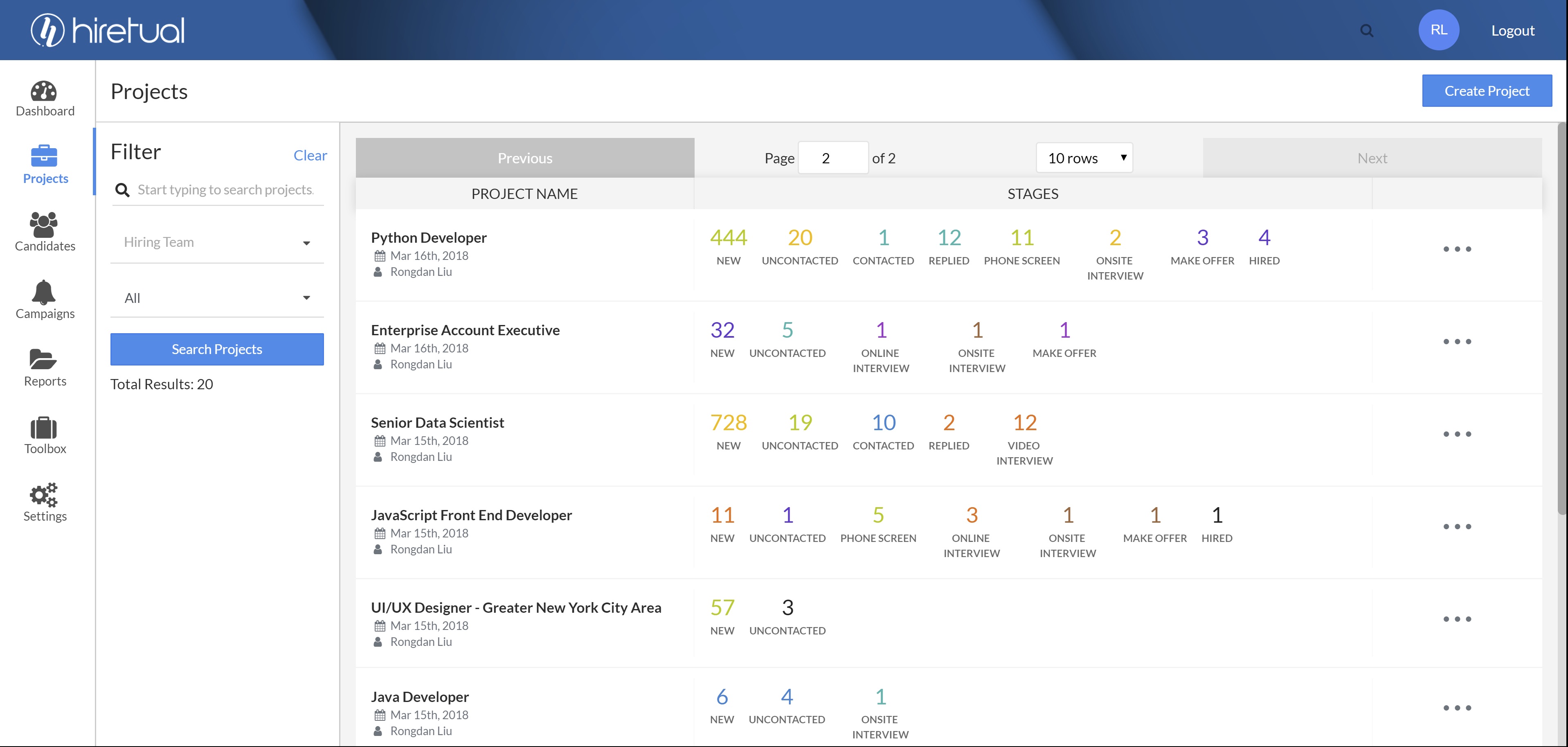This screenshot has width=1568, height=747.
Task: Go to Candidates via people icon
Action: pos(44,225)
